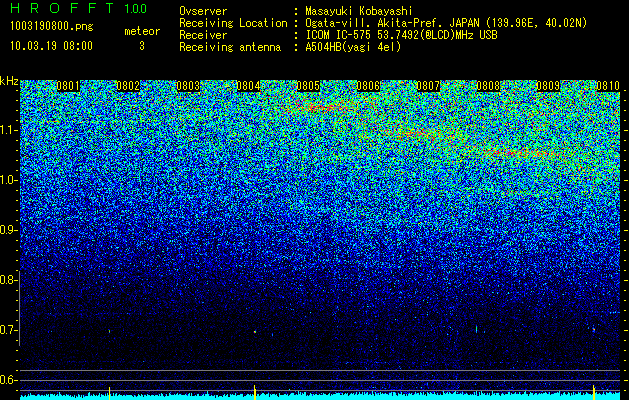Click the 0805 time marker
The width and height of the screenshot is (629, 400).
[308, 86]
